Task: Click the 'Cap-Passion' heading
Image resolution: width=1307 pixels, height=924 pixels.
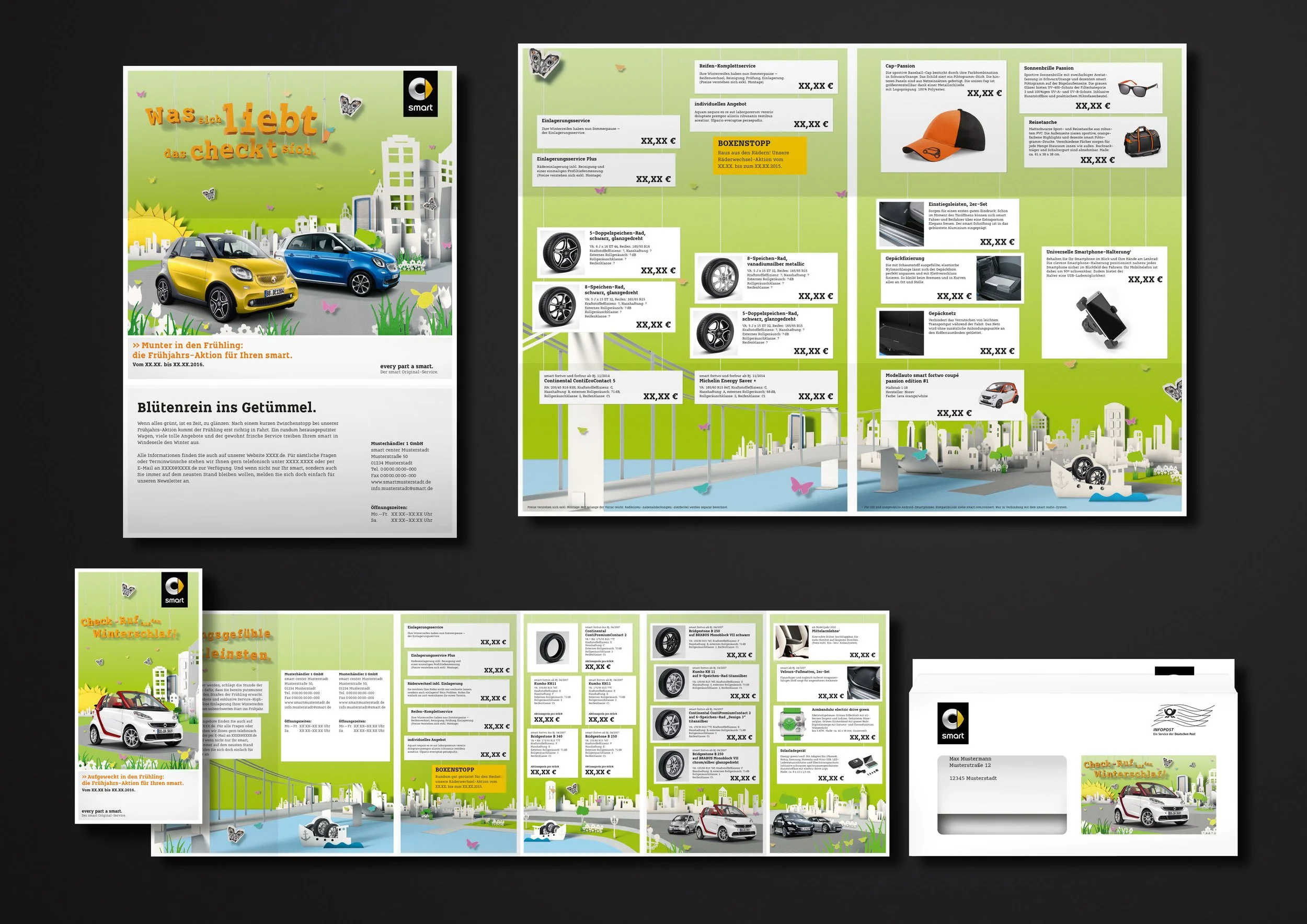Action: pyautogui.click(x=900, y=66)
